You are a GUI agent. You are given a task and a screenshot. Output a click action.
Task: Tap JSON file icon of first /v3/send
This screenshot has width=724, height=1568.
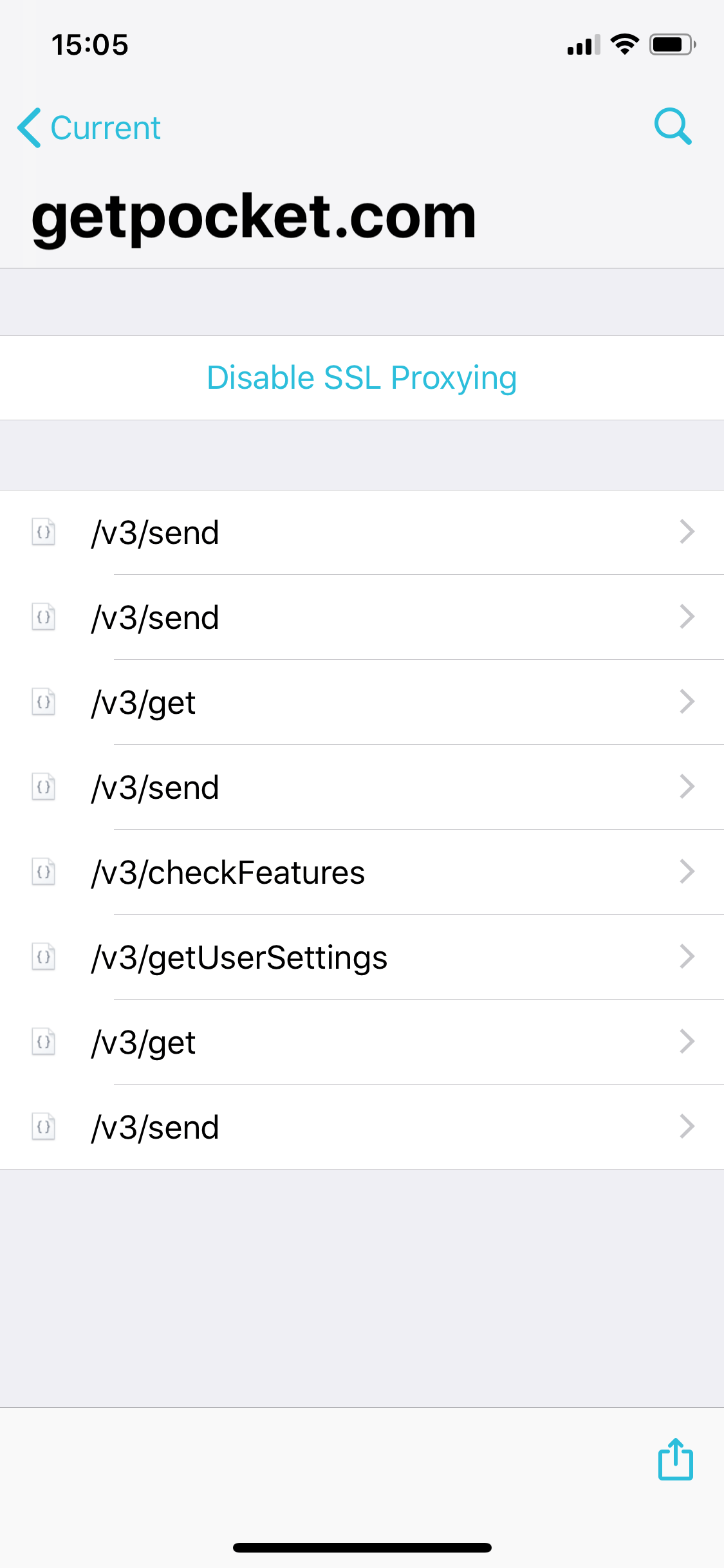click(x=44, y=532)
